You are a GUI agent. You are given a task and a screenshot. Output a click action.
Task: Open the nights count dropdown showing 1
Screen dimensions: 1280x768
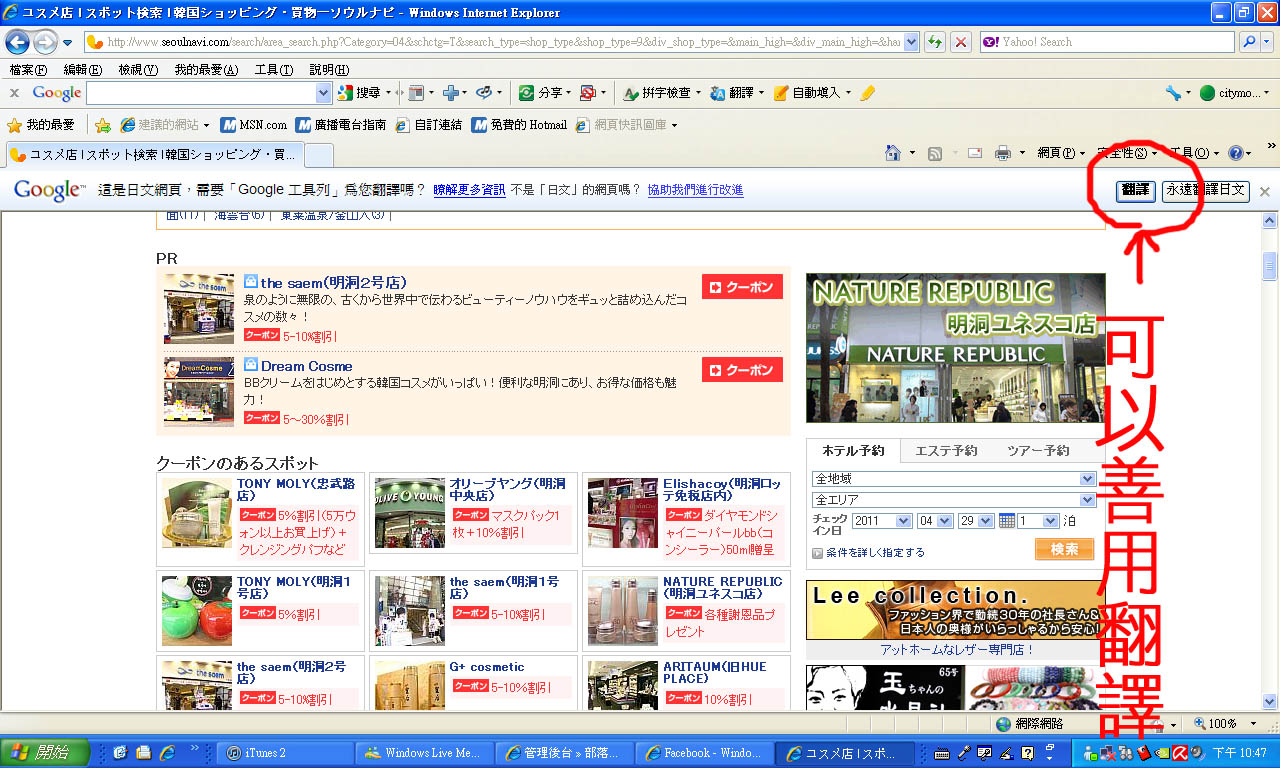1038,521
